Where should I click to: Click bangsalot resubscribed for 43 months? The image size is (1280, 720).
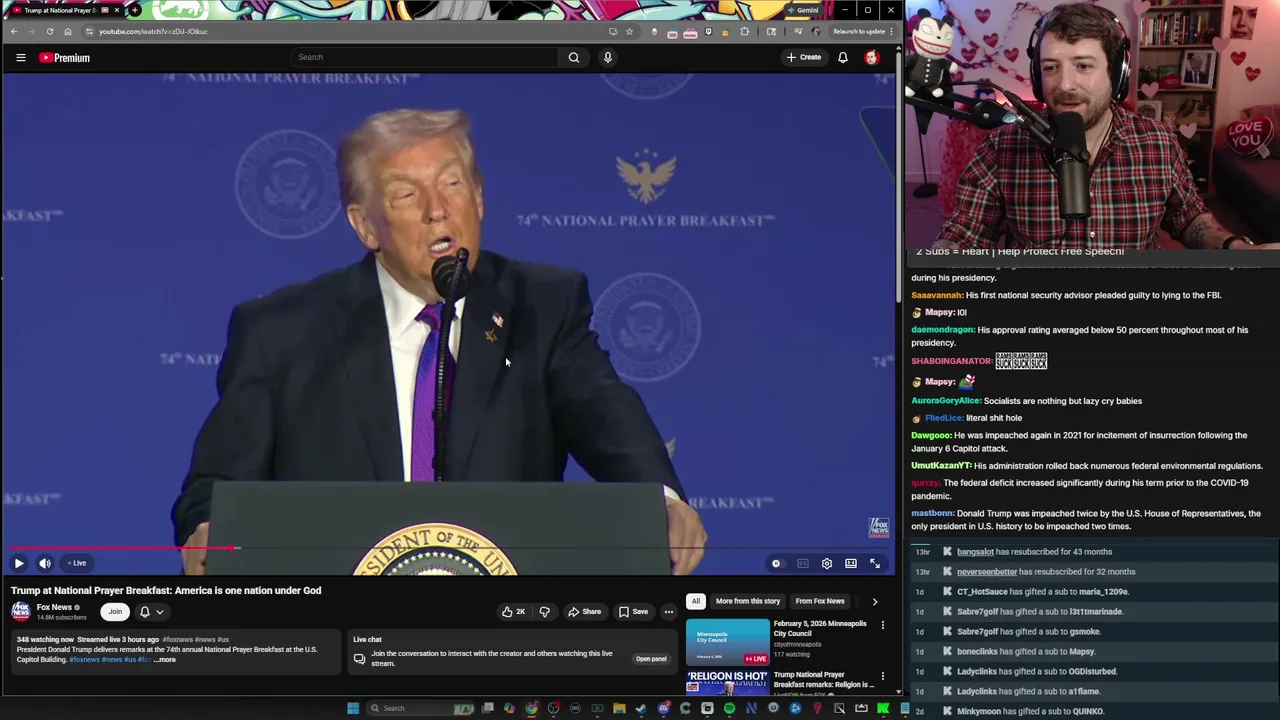pos(1034,552)
